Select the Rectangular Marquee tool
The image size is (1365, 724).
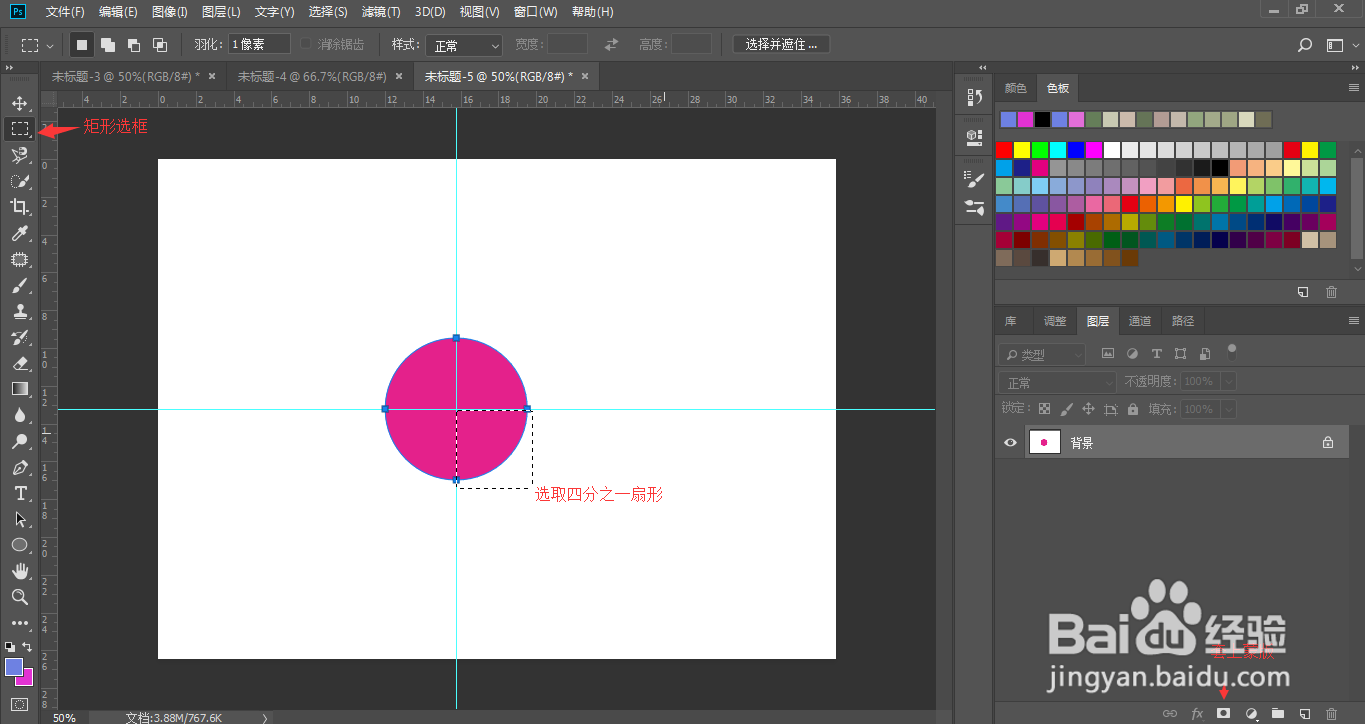pos(19,129)
